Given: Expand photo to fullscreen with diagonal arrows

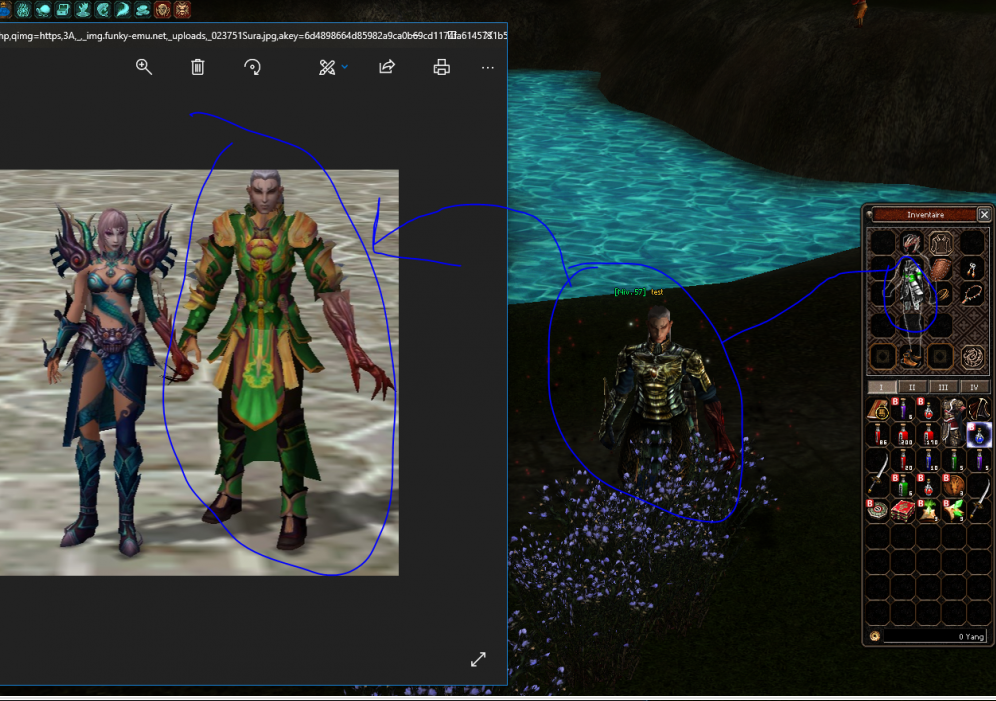Looking at the screenshot, I should point(478,659).
